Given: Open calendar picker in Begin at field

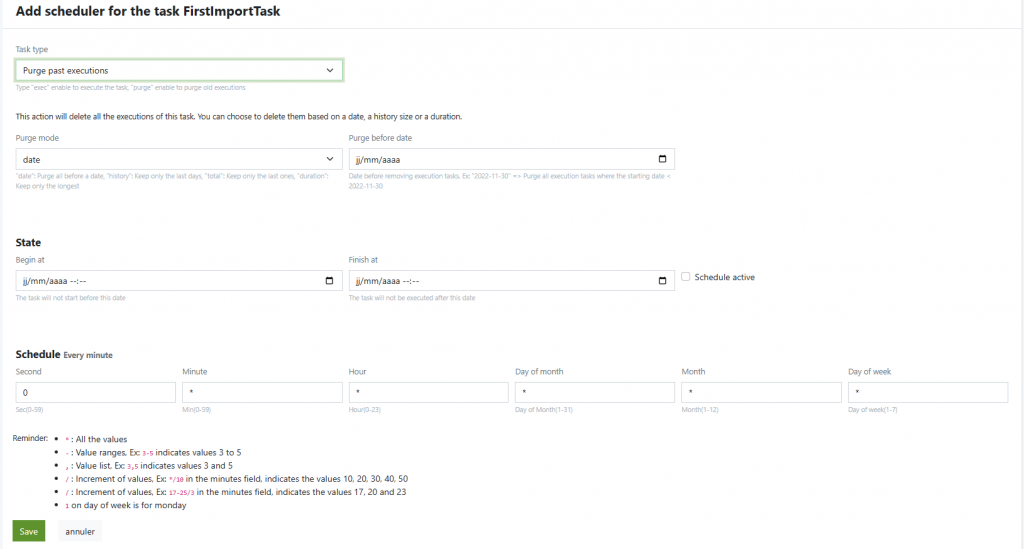Looking at the screenshot, I should pyautogui.click(x=330, y=281).
